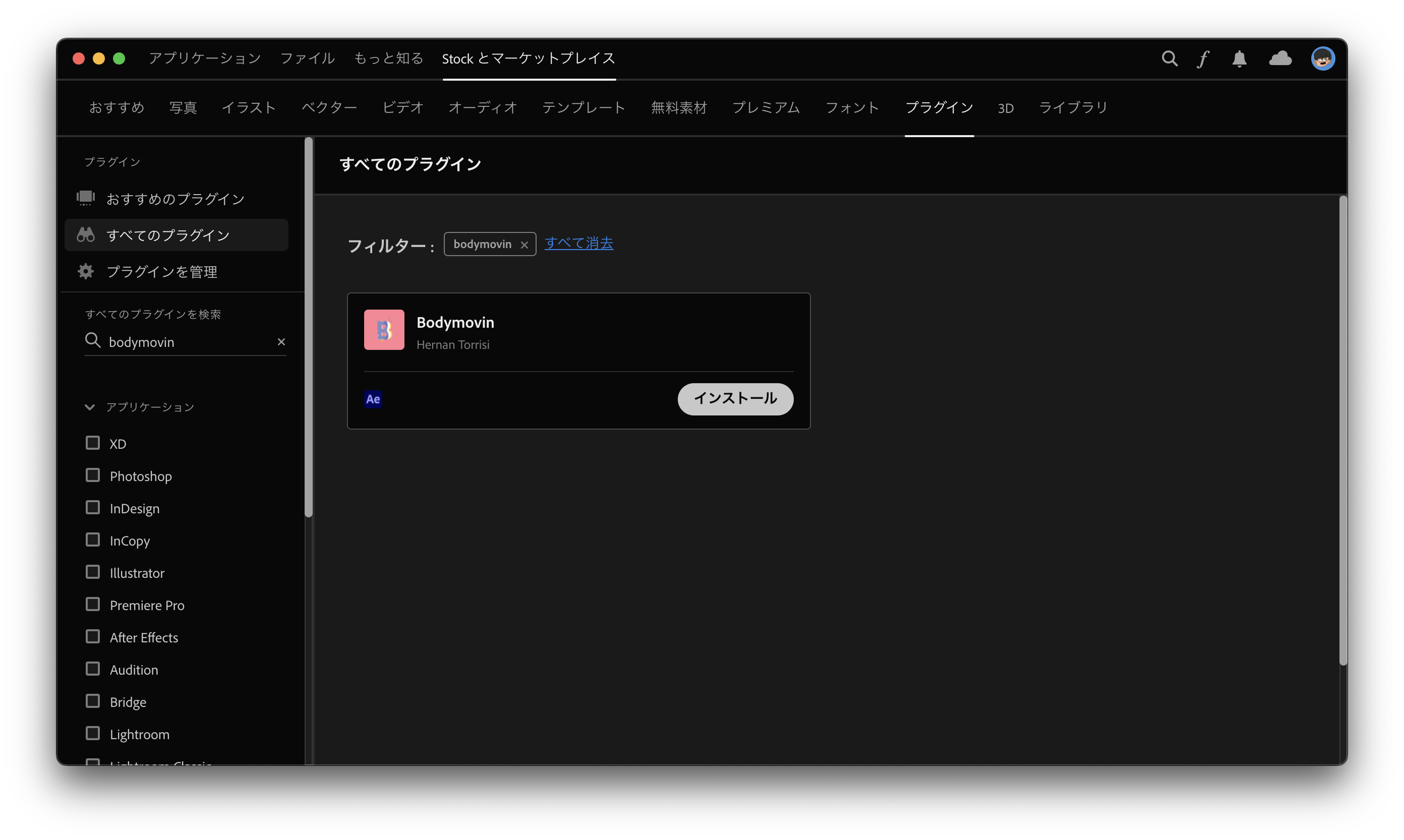
Task: Check the Illustrator checkbox
Action: tap(92, 572)
